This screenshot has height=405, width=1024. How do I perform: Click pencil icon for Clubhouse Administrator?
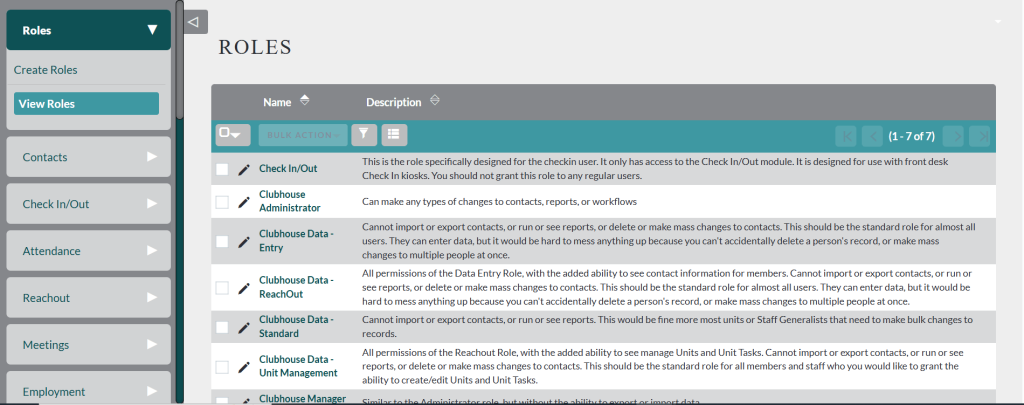[x=244, y=202]
